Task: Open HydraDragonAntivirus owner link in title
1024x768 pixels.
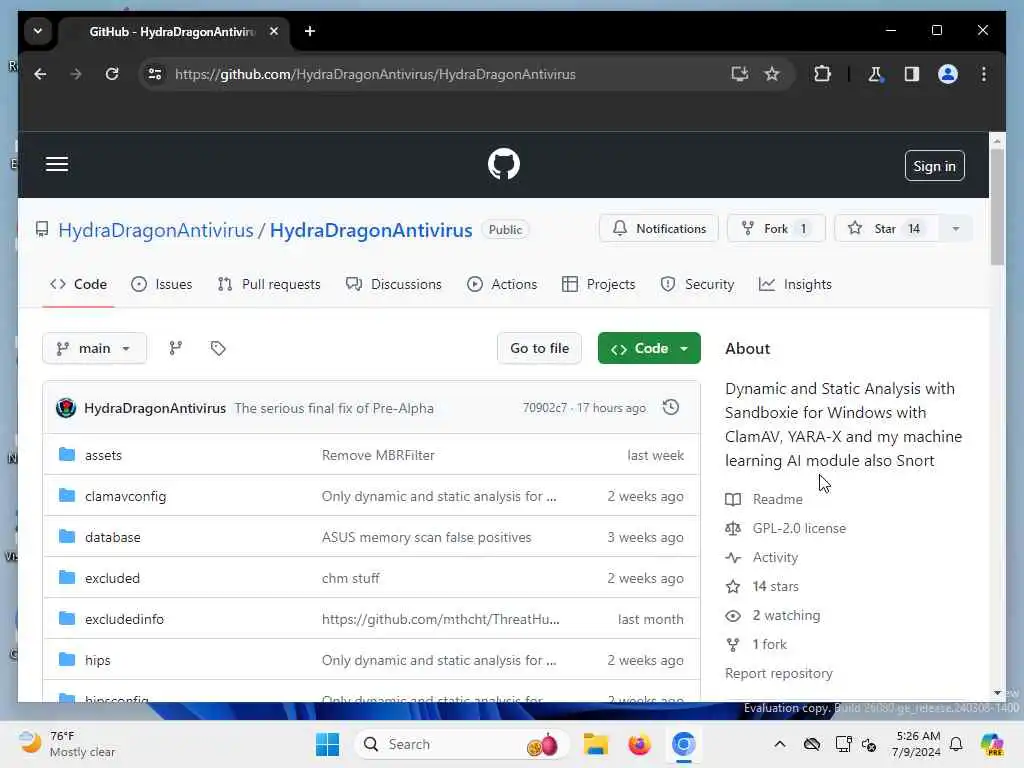Action: point(156,230)
